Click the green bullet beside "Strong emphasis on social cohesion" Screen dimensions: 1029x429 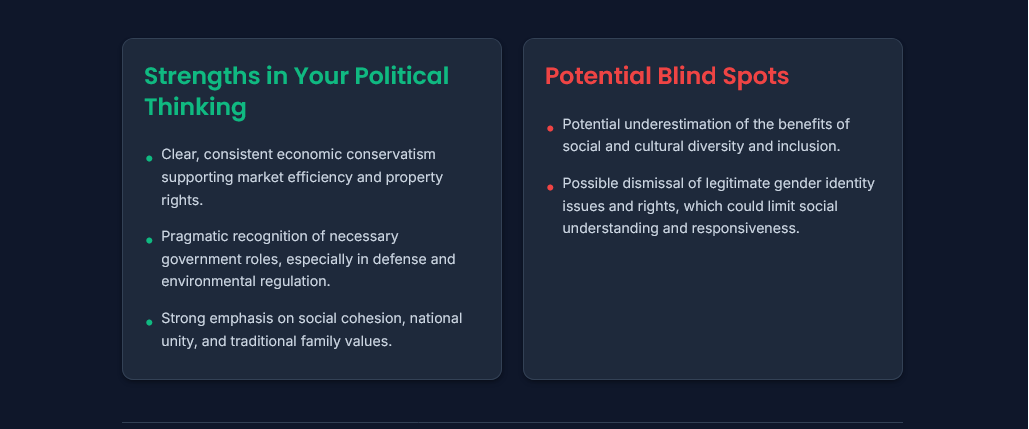point(149,322)
